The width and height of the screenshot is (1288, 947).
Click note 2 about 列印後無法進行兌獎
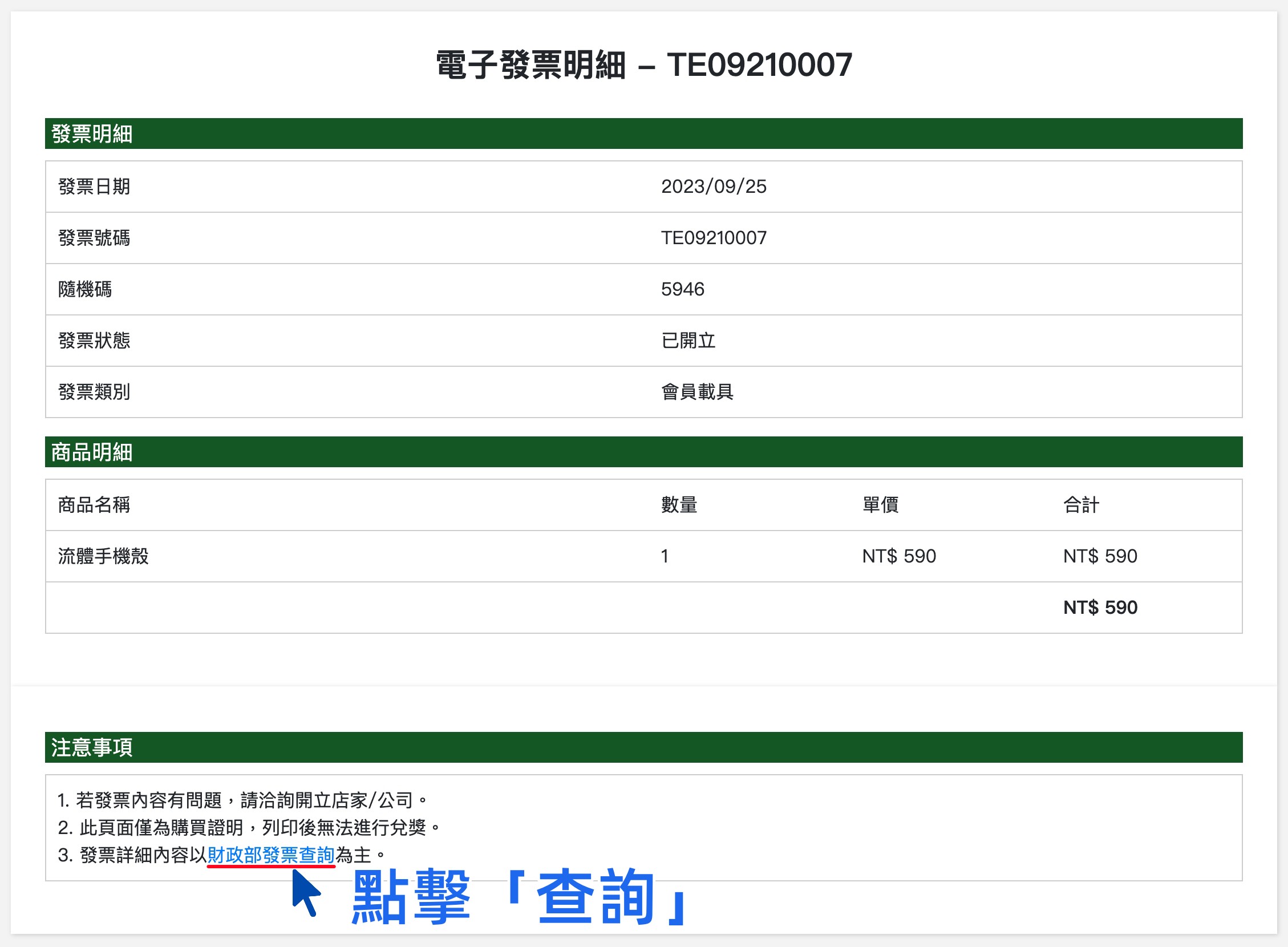(249, 828)
